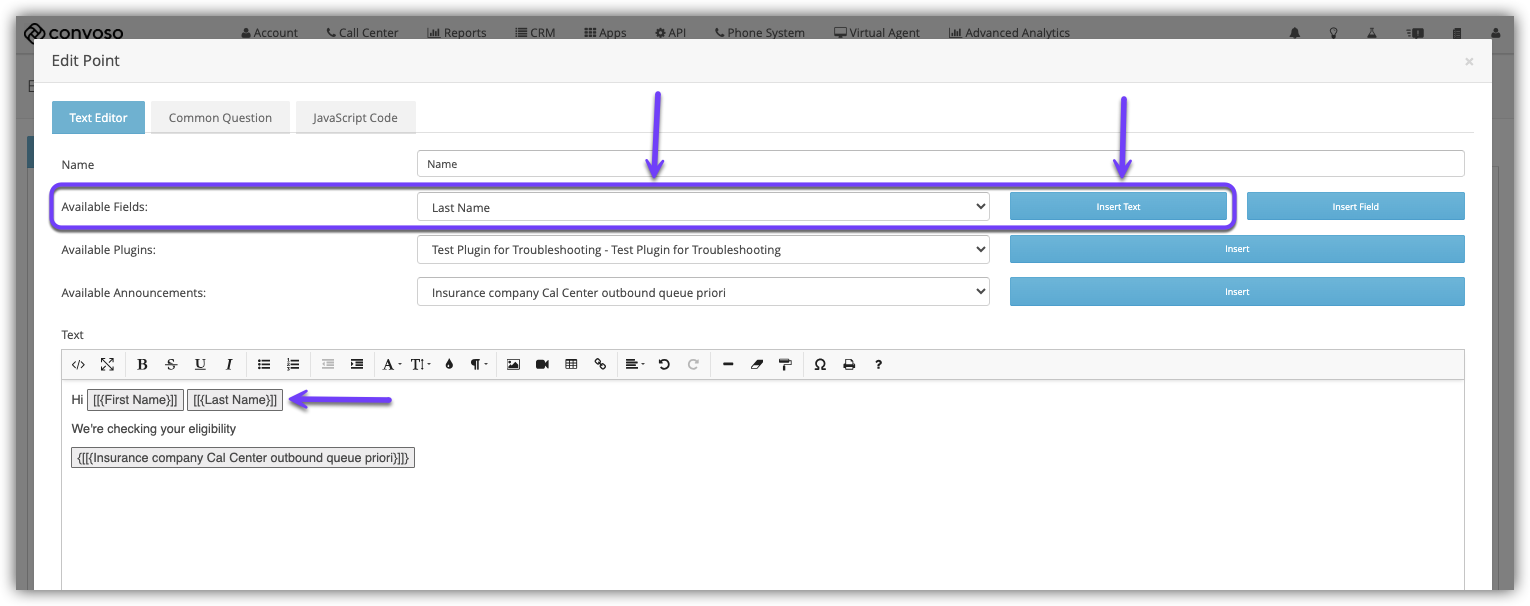
Task: Insert a table in the editor
Action: 571,365
